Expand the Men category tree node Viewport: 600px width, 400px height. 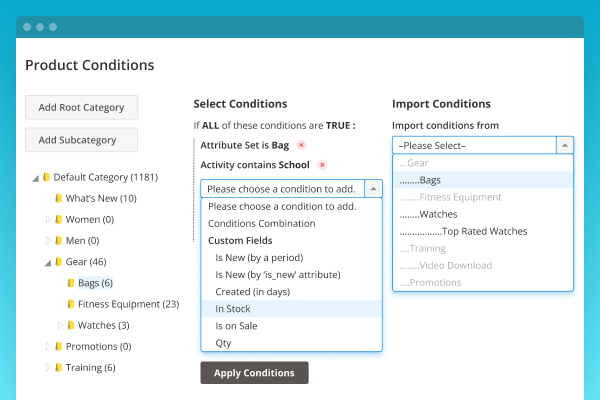pos(47,241)
